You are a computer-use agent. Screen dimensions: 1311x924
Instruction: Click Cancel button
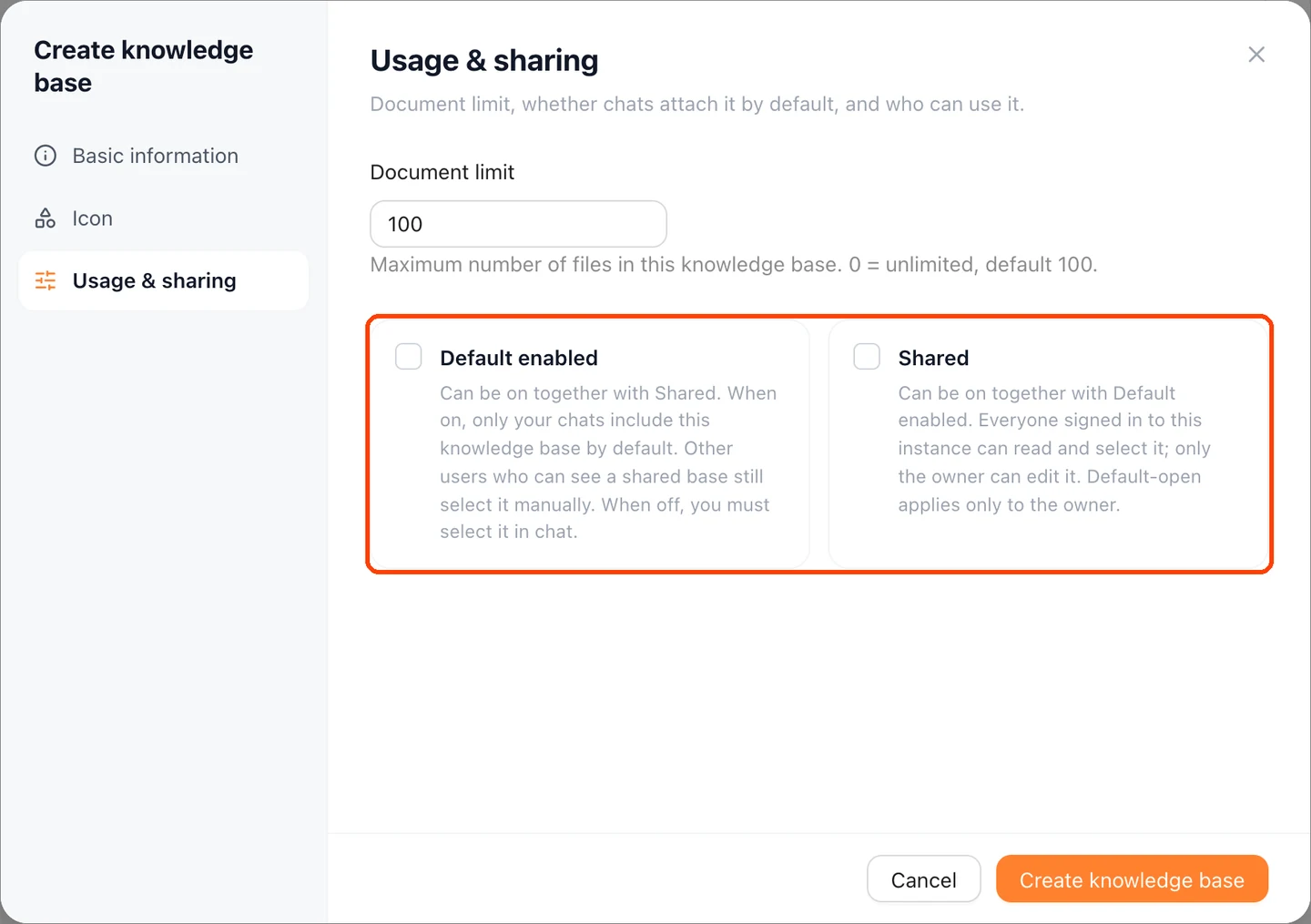923,879
